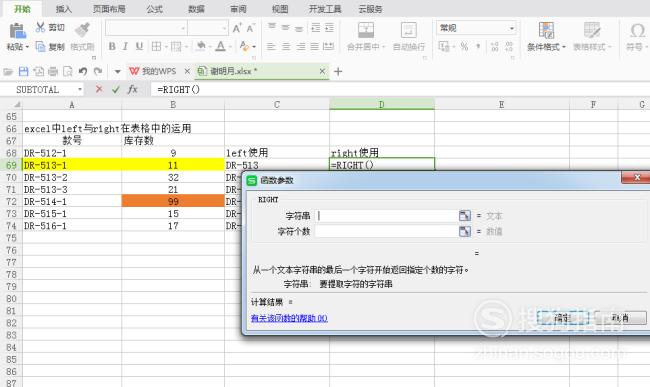Switch to the Formulas tab
The height and width of the screenshot is (387, 650).
point(154,9)
